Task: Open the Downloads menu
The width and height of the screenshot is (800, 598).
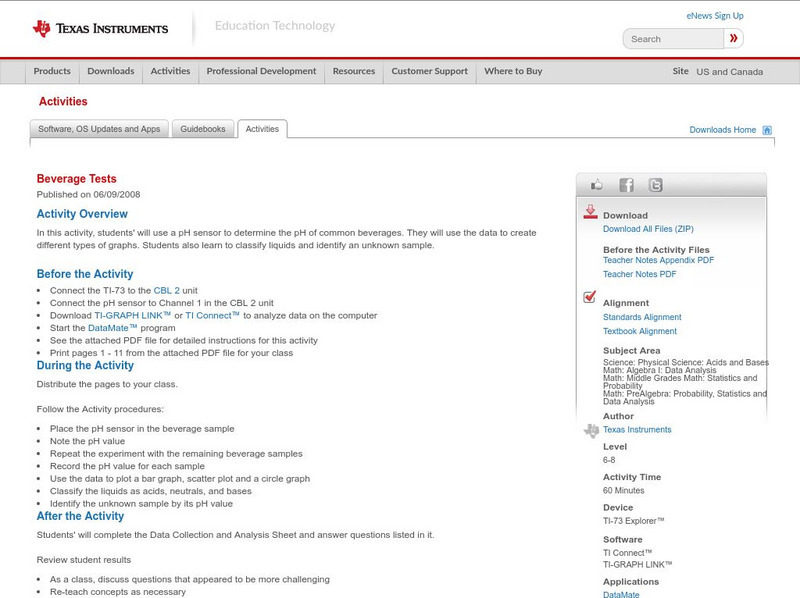Action: pyautogui.click(x=111, y=71)
